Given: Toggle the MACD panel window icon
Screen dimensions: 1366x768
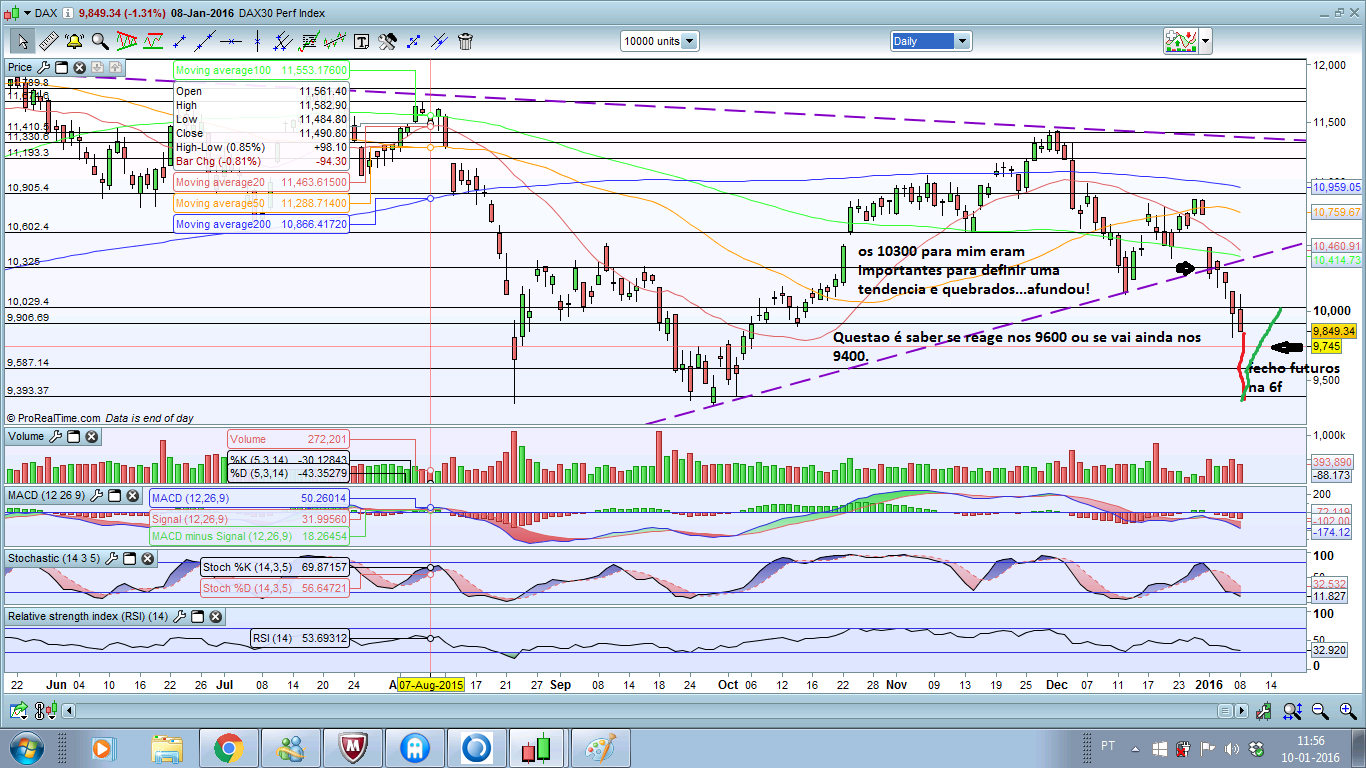Looking at the screenshot, I should pyautogui.click(x=114, y=495).
